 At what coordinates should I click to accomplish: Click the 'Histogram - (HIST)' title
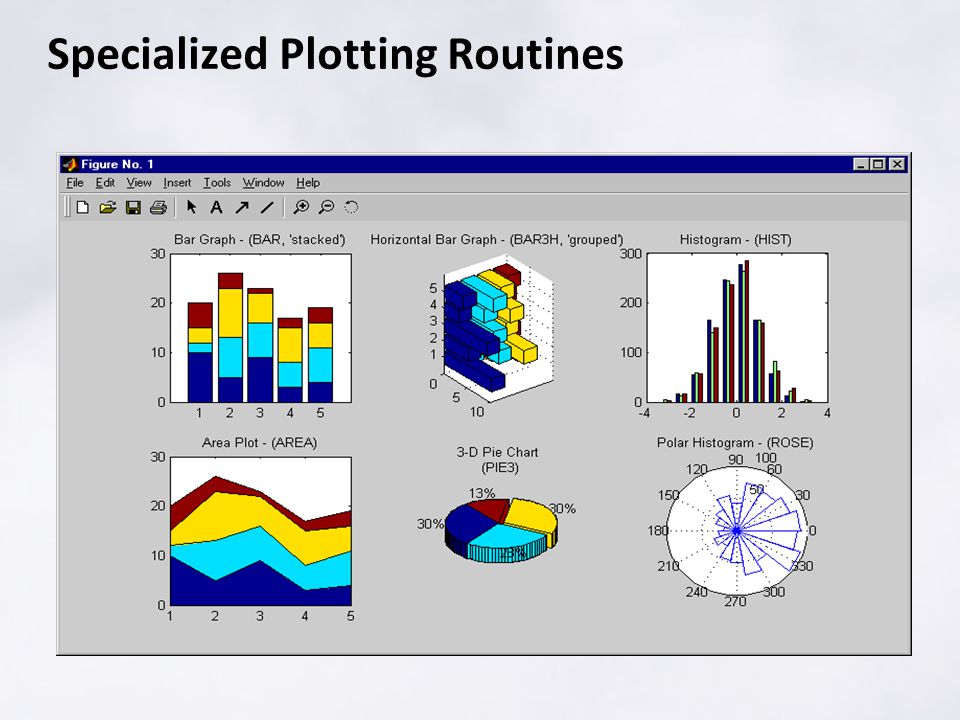[x=735, y=239]
